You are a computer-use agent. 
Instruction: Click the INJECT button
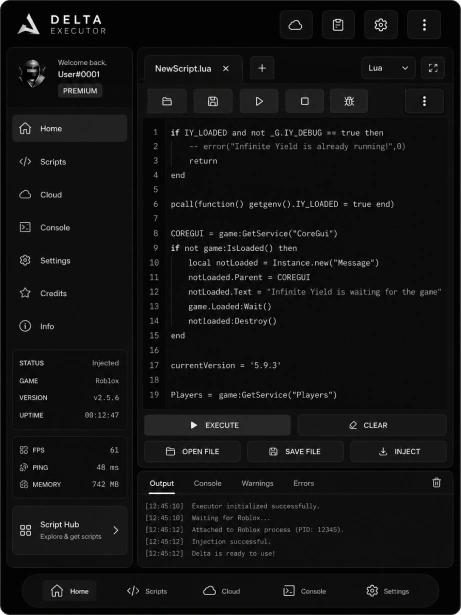[398, 451]
